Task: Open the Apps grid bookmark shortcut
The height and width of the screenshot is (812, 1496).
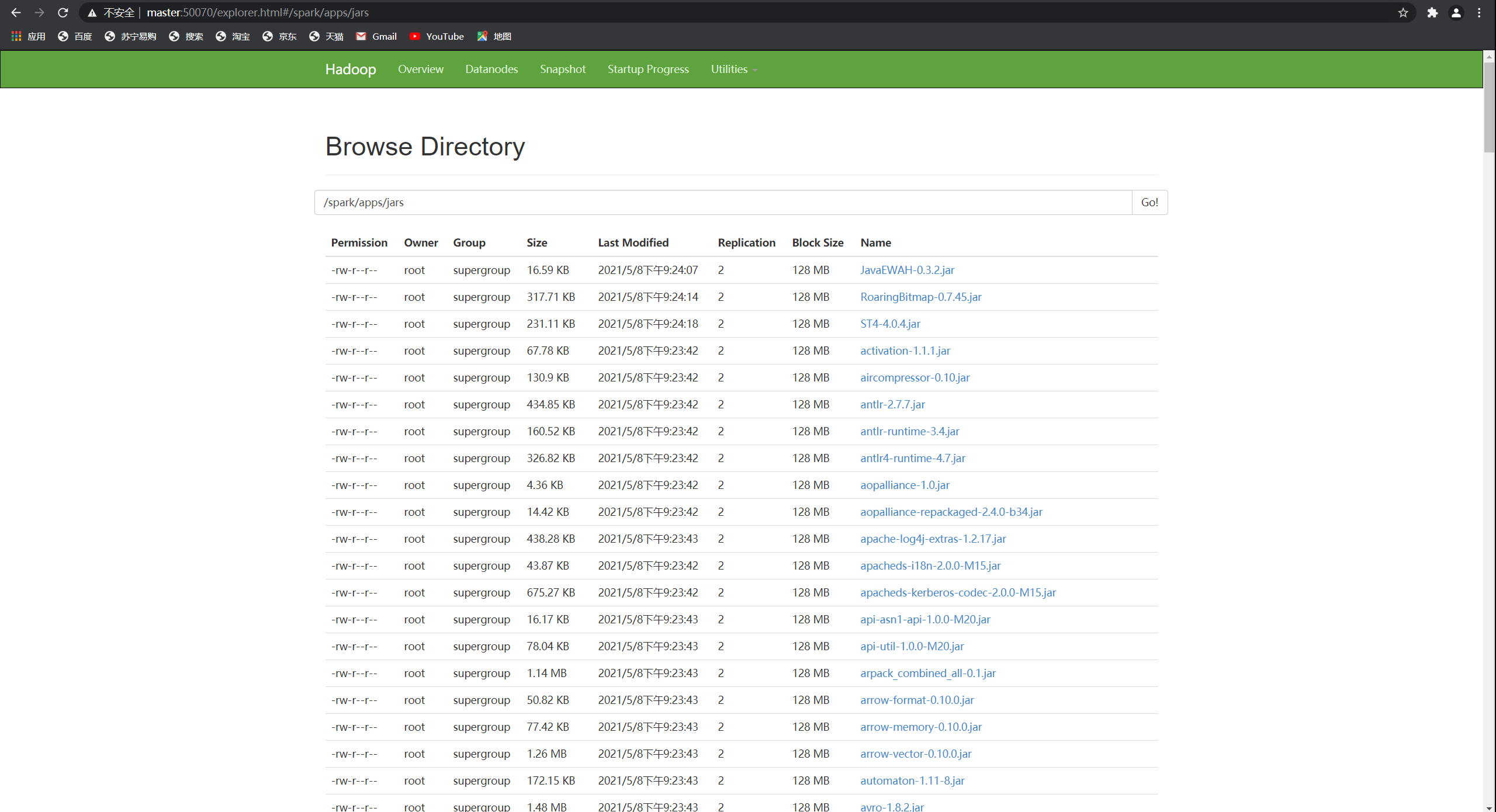Action: coord(28,36)
